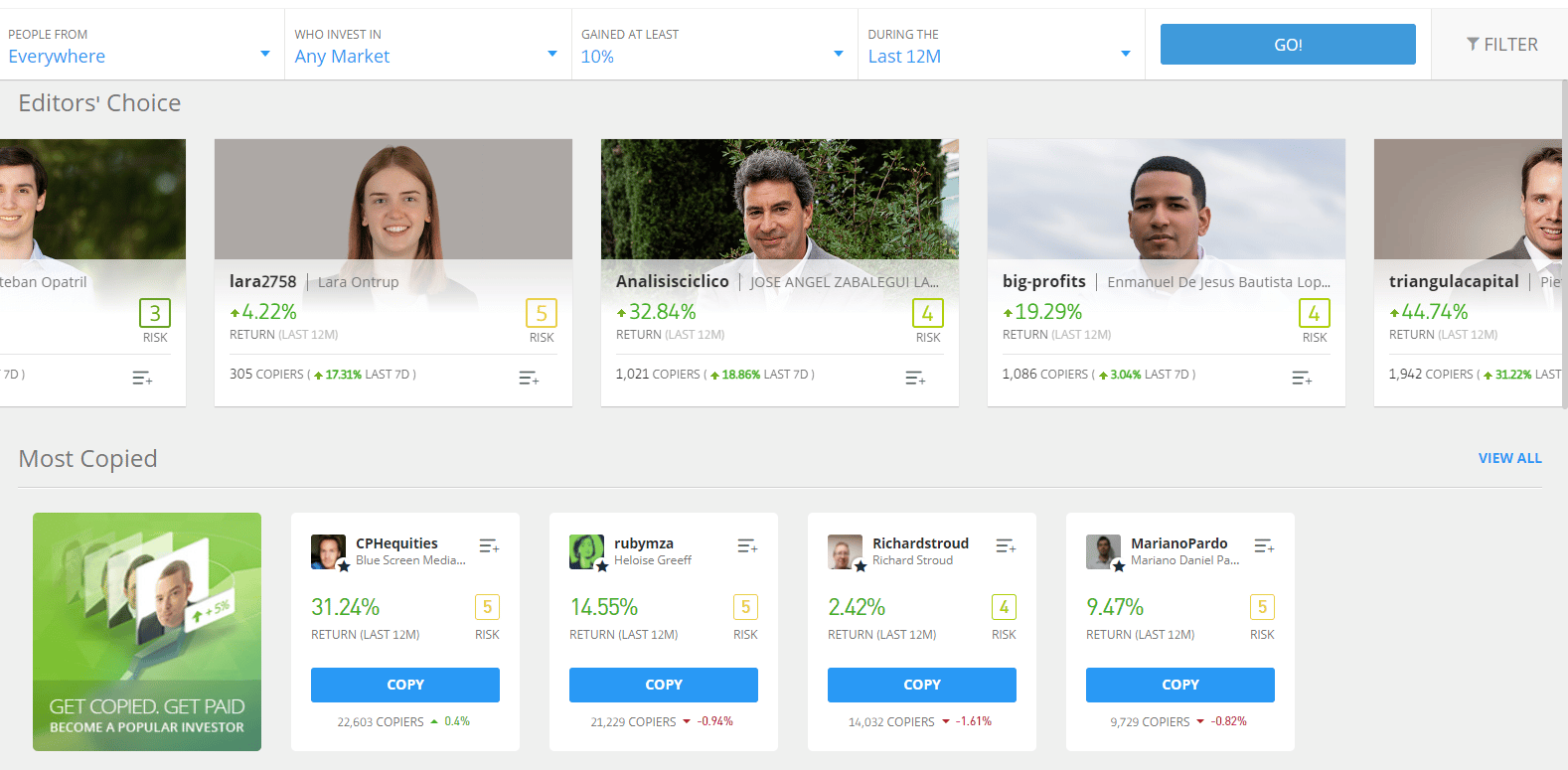1568x770 pixels.
Task: Copy CPHequities trader
Action: (x=405, y=685)
